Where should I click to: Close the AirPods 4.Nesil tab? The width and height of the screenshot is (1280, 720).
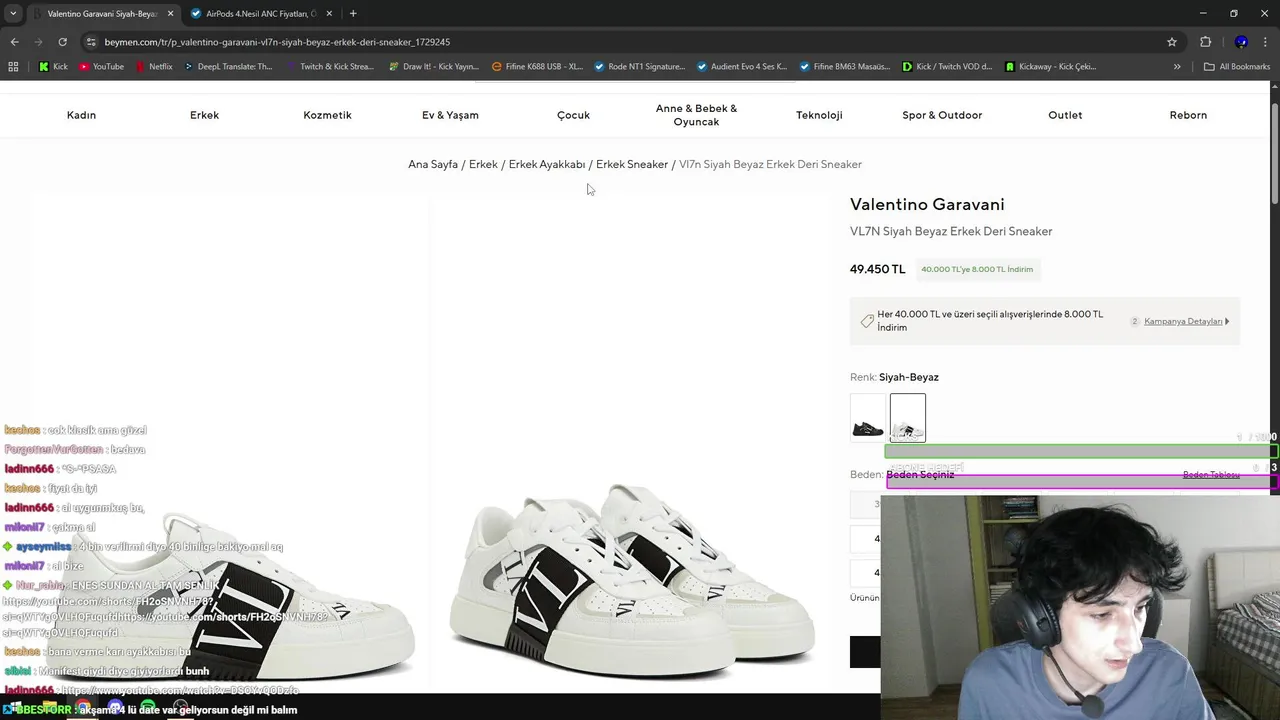point(329,14)
